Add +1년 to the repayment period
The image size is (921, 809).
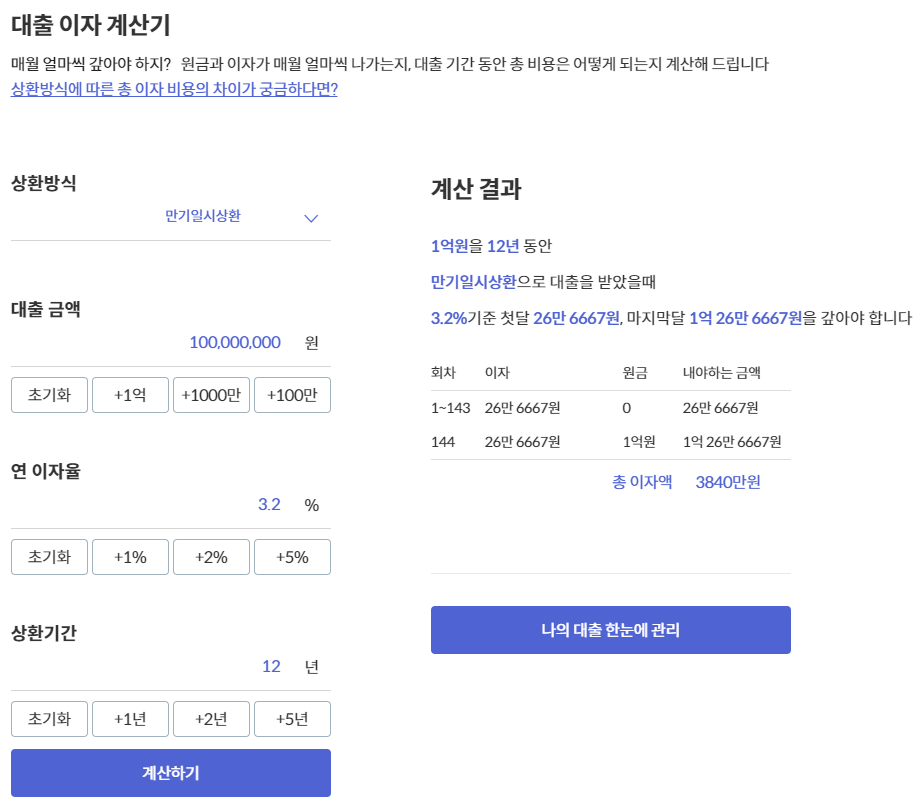(x=130, y=719)
